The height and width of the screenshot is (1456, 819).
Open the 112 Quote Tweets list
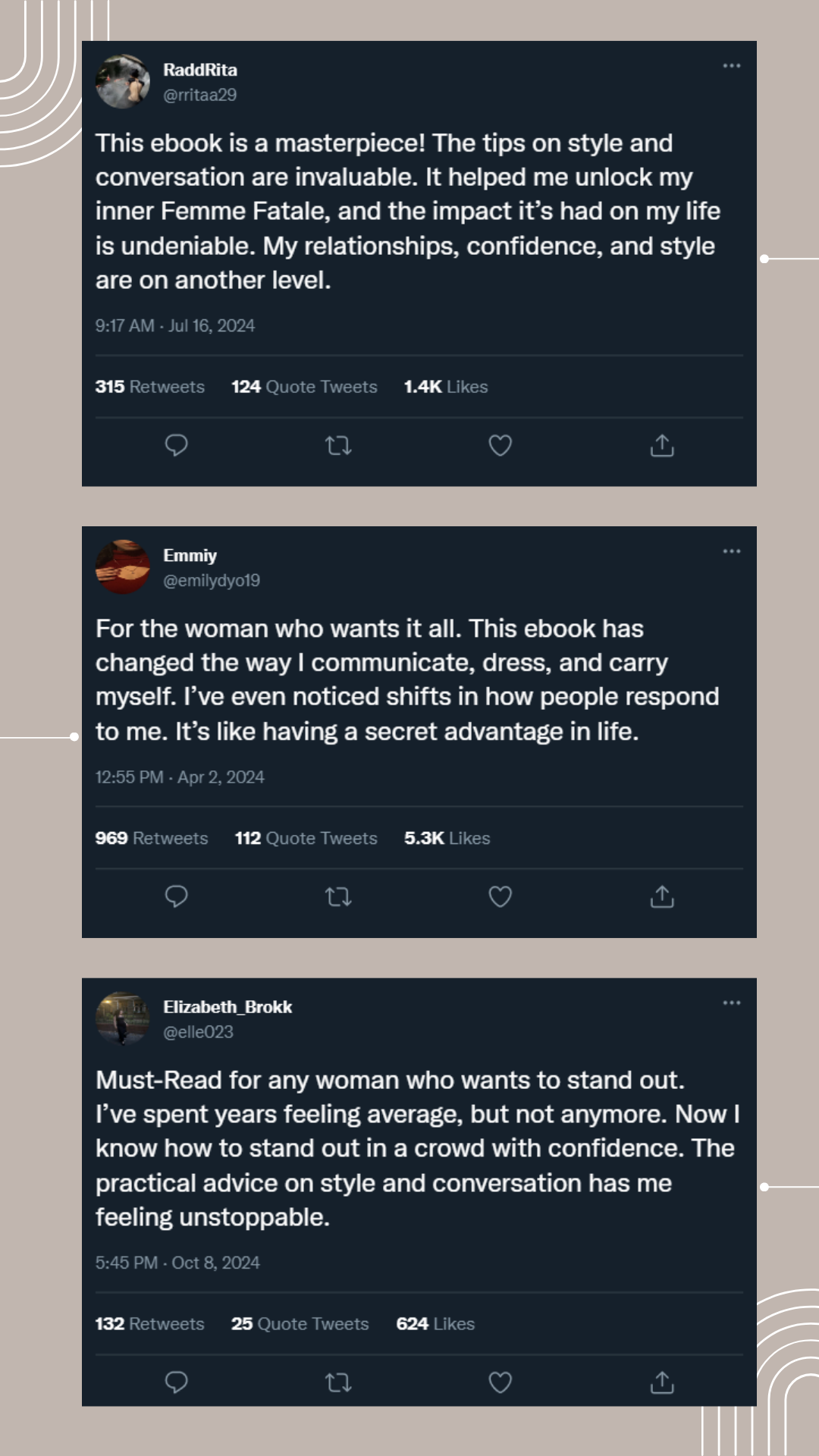(306, 838)
